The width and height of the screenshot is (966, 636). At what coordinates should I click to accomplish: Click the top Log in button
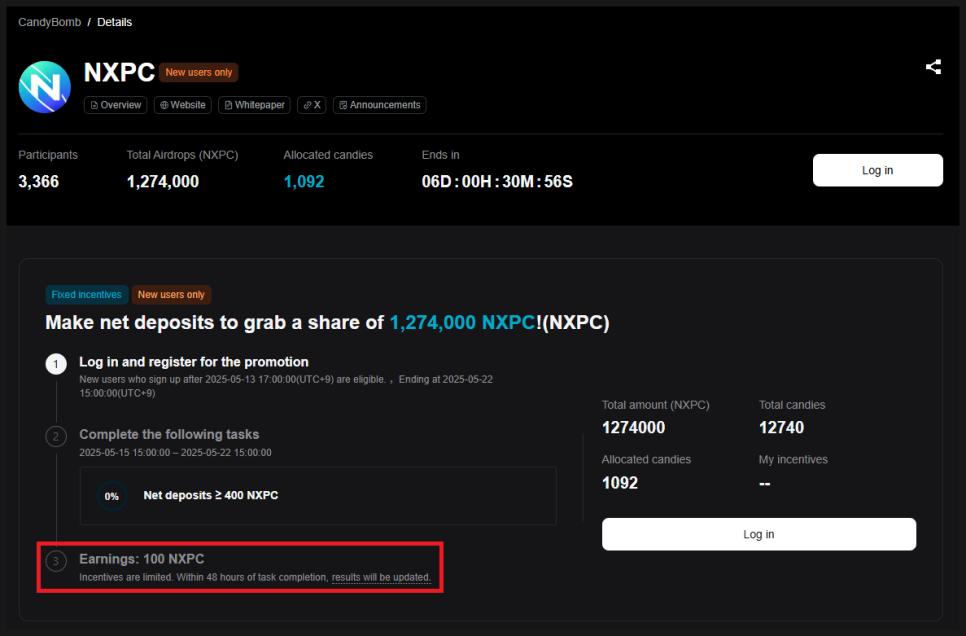[x=877, y=170]
